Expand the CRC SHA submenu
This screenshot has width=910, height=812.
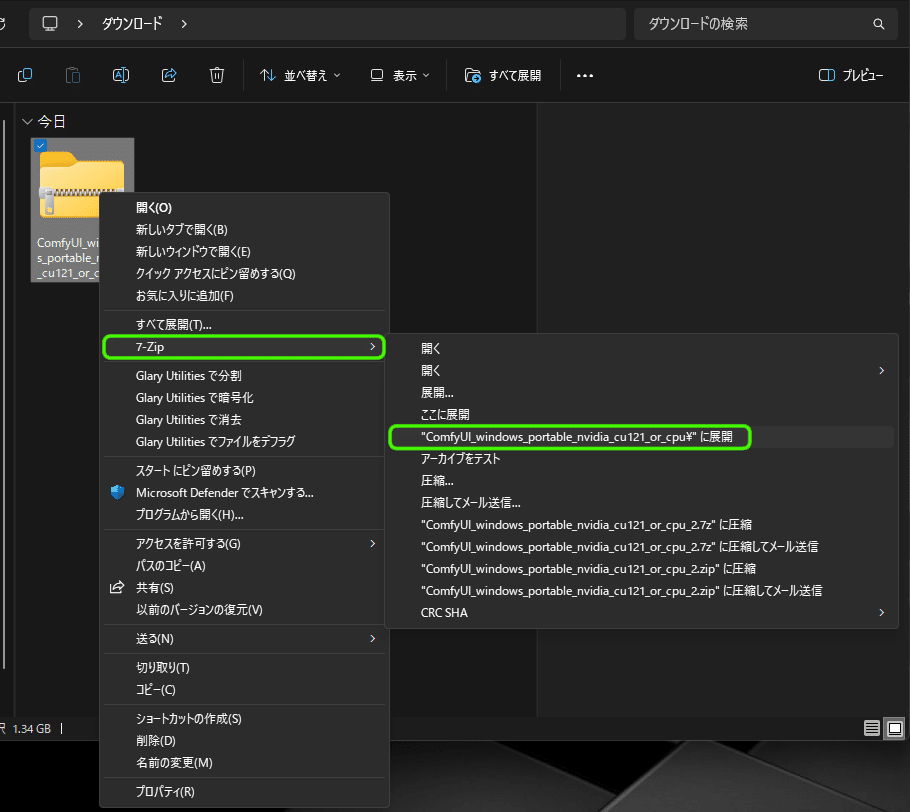click(x=641, y=613)
